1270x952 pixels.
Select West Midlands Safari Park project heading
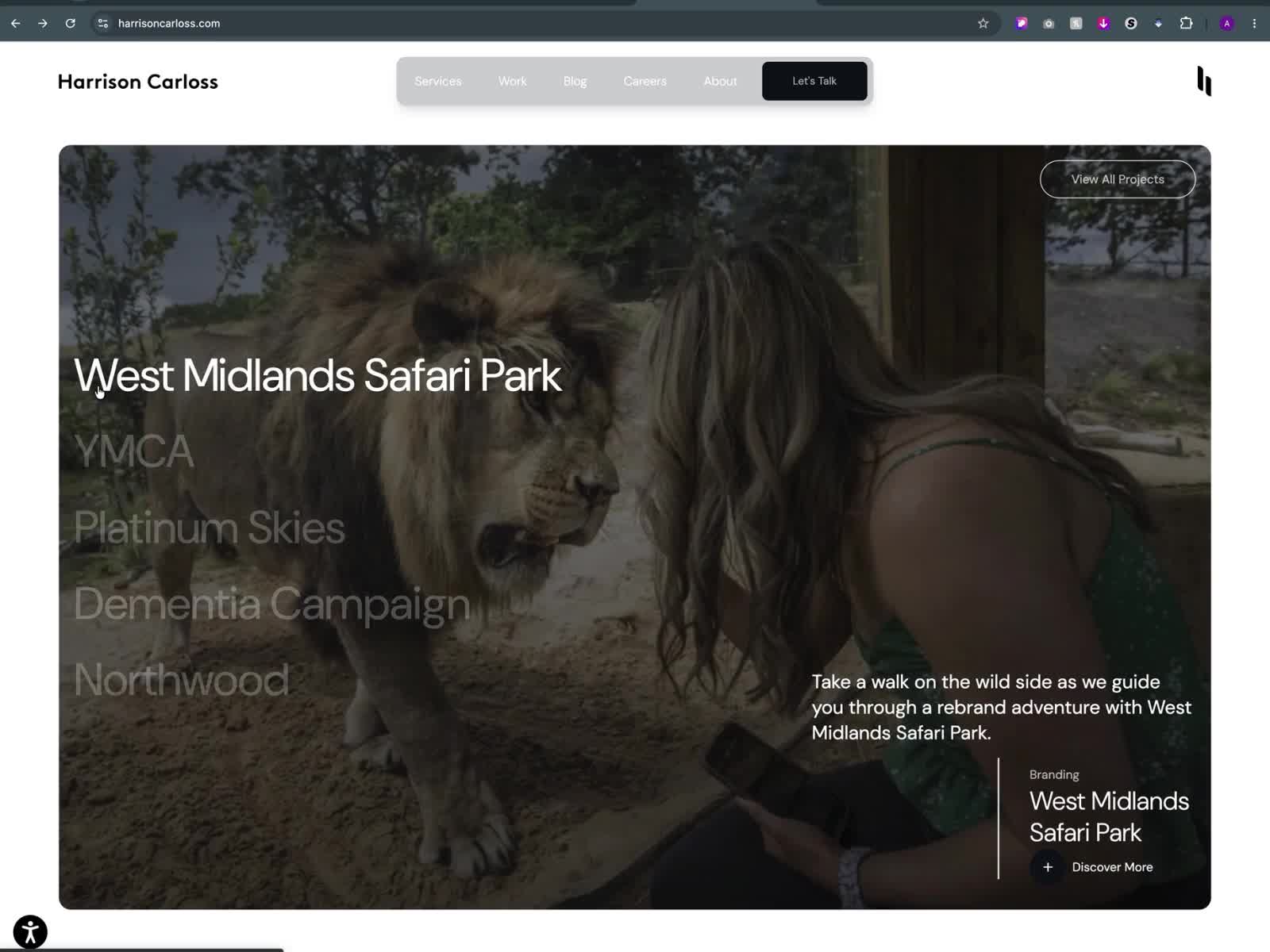(317, 375)
